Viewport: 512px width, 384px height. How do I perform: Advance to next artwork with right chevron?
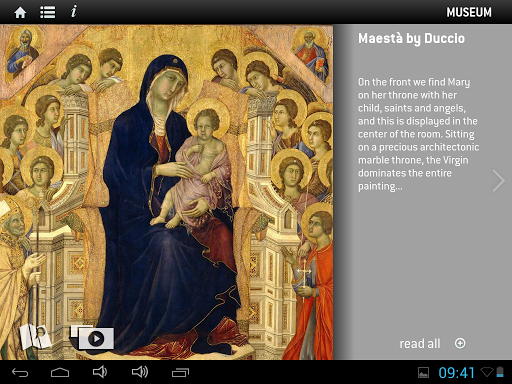[498, 180]
